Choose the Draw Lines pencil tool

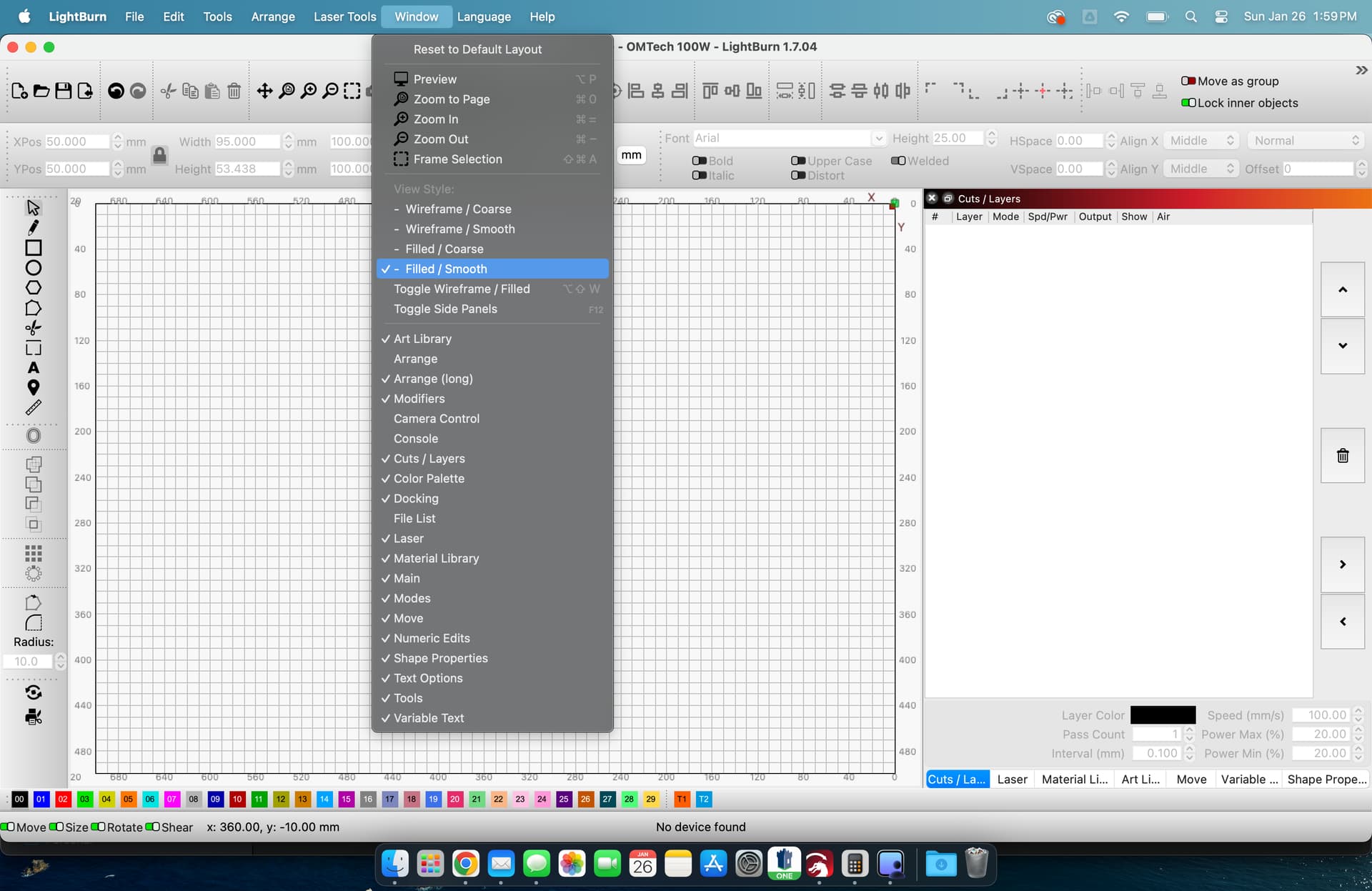[33, 227]
